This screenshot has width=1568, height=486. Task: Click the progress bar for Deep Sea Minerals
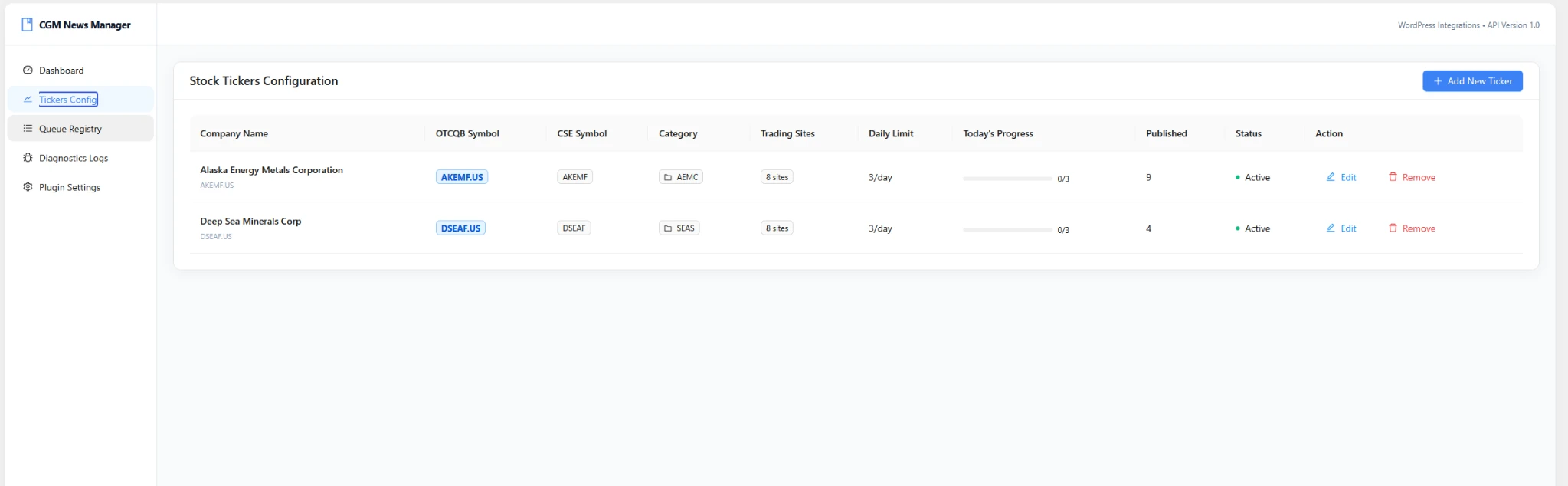tap(1007, 229)
